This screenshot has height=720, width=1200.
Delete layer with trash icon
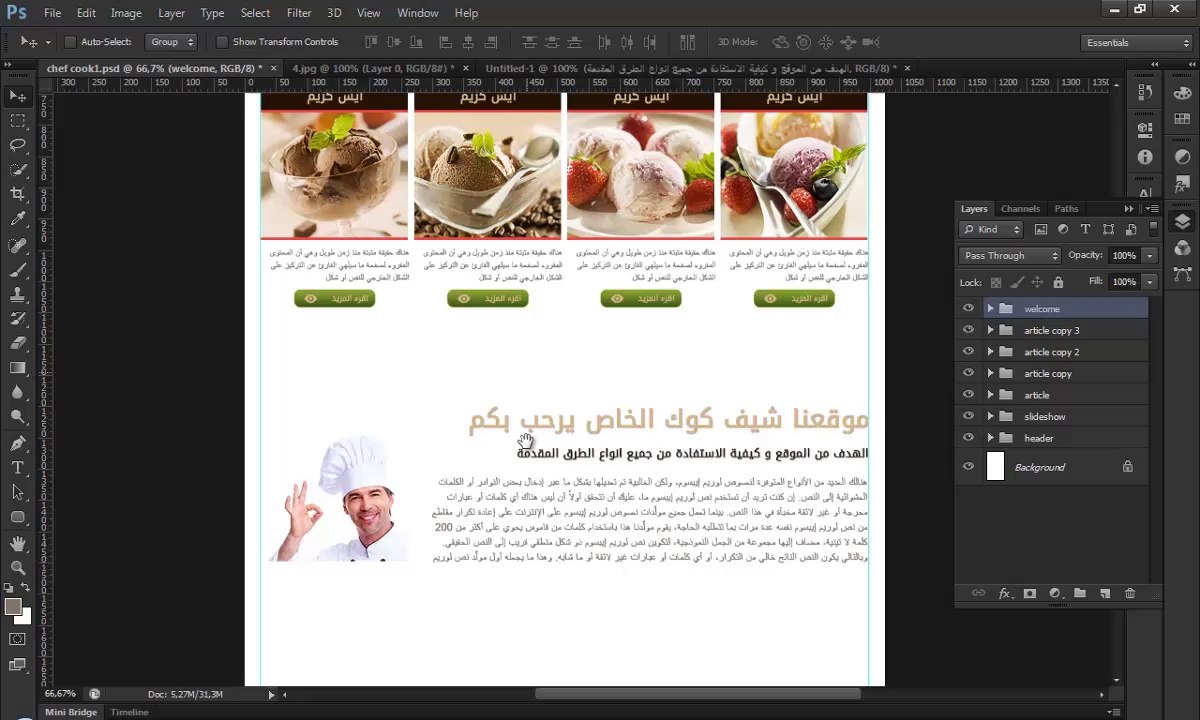(1130, 593)
